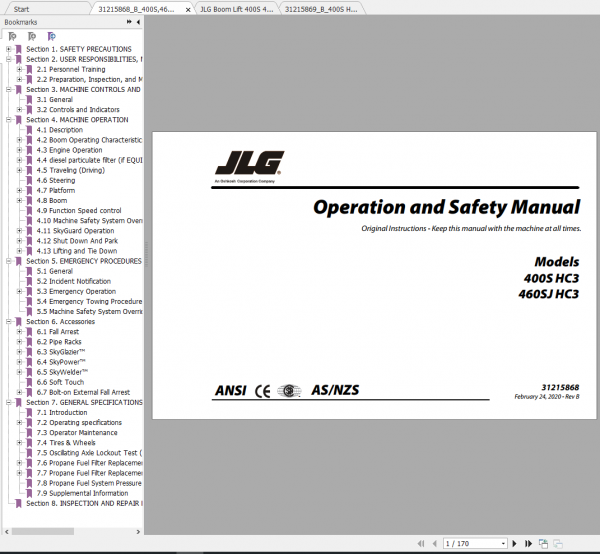The height and width of the screenshot is (554, 600).
Task: Expand 2.1 Personnel Training node
Action: point(19,69)
